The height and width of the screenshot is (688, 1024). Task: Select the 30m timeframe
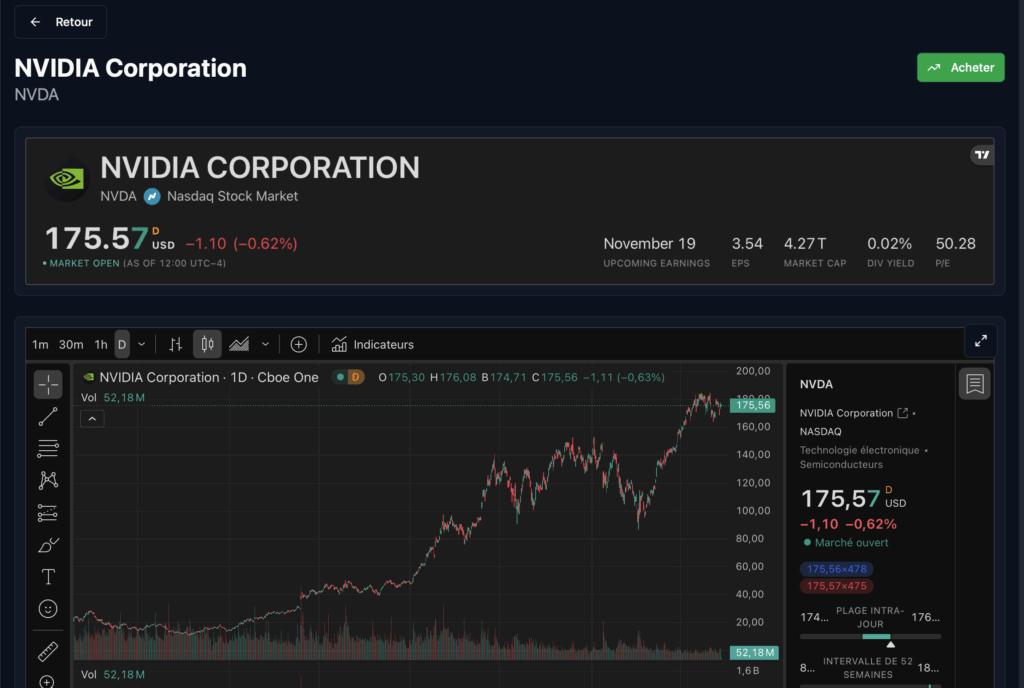click(71, 344)
